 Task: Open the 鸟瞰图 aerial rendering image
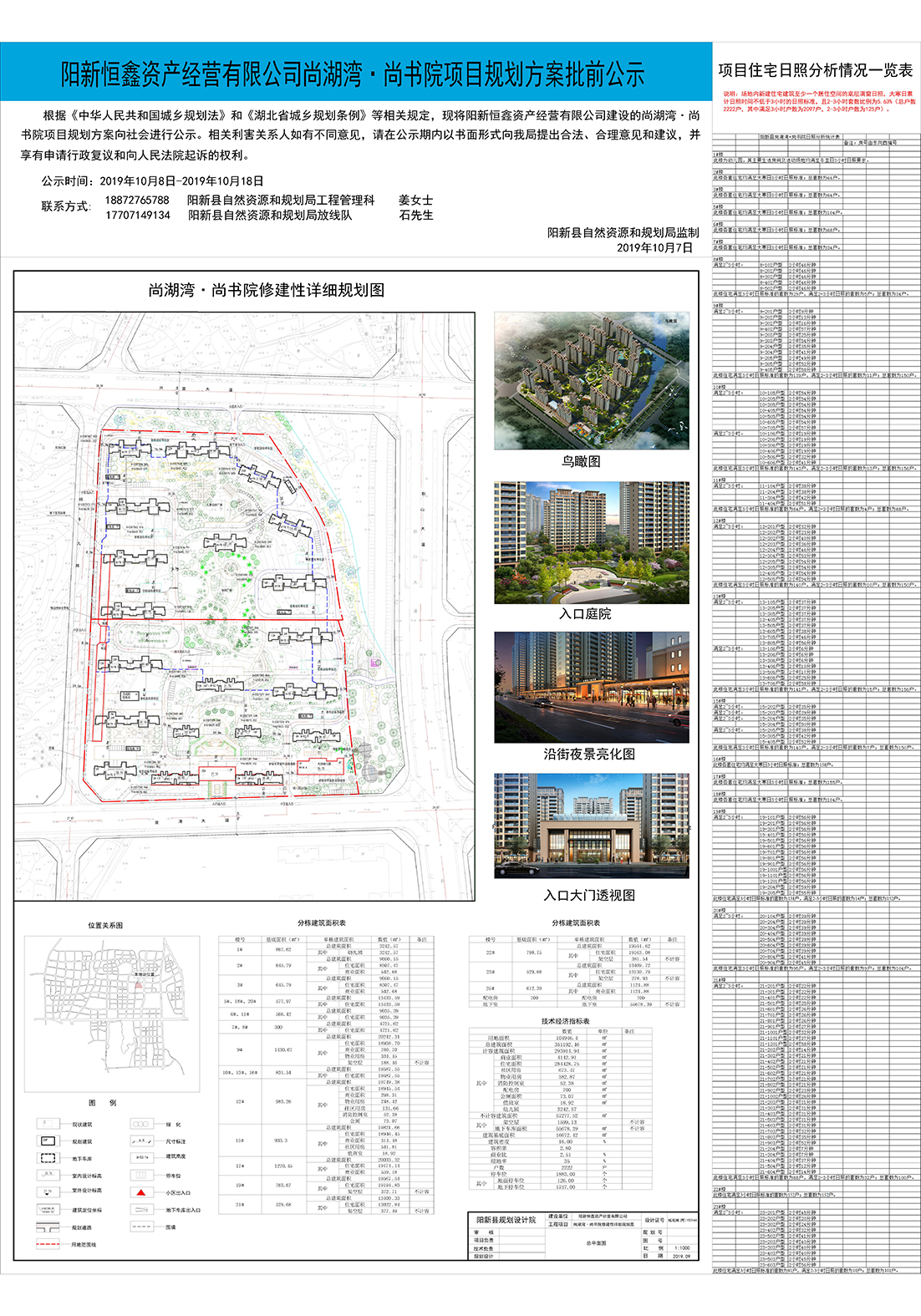pos(592,381)
